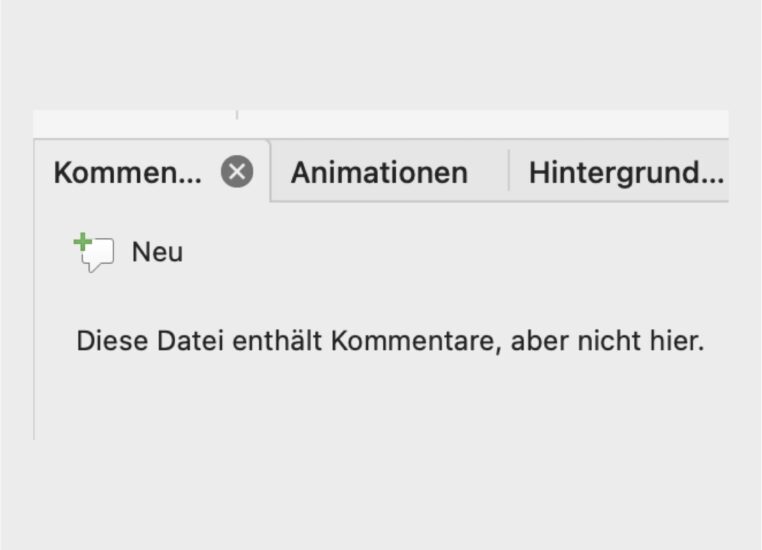Click the words 'nicht hier.' in message

pos(641,341)
